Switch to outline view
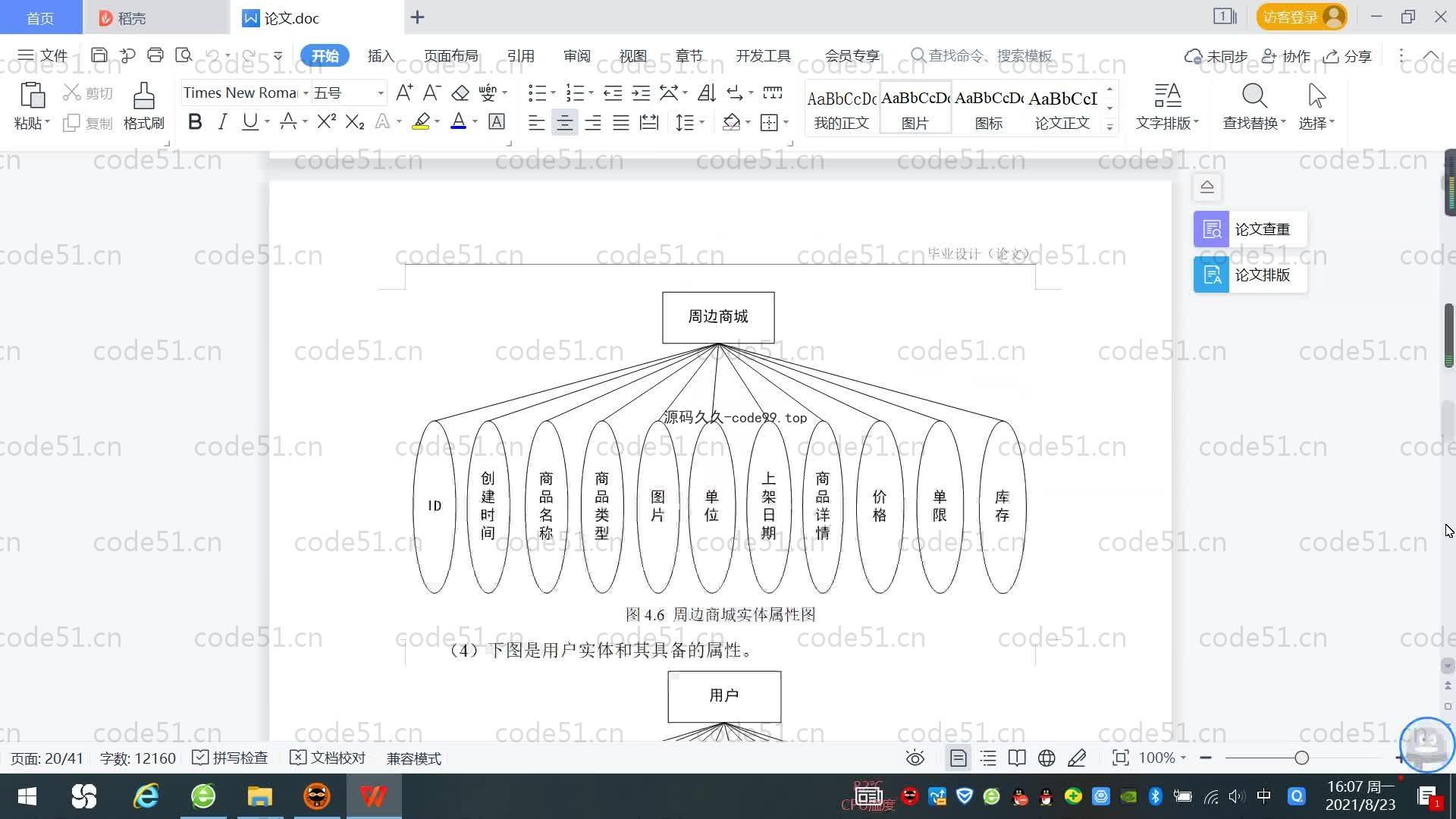Image resolution: width=1456 pixels, height=819 pixels. tap(988, 758)
